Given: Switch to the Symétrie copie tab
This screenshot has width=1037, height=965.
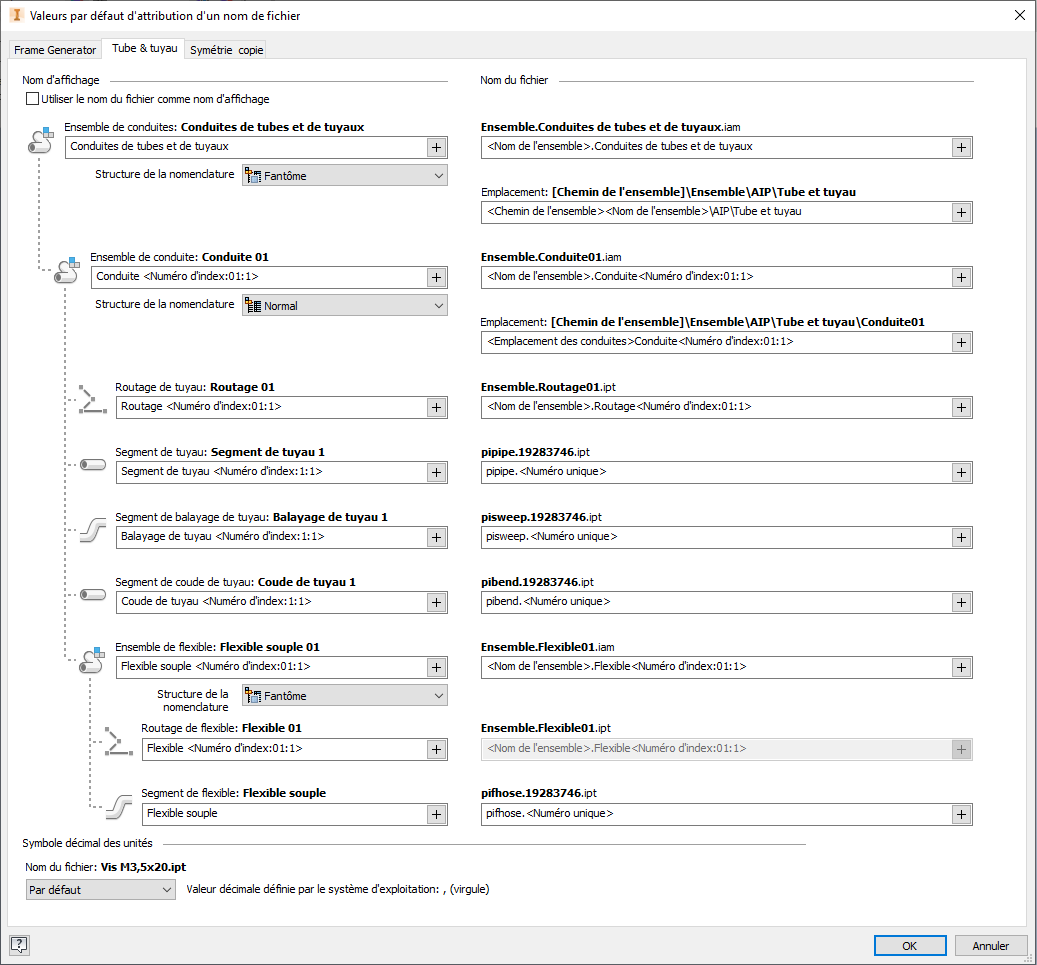Looking at the screenshot, I should (227, 50).
